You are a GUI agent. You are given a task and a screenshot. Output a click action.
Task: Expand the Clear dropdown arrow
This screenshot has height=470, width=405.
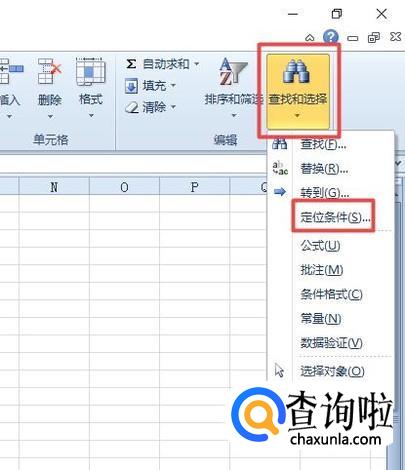173,107
